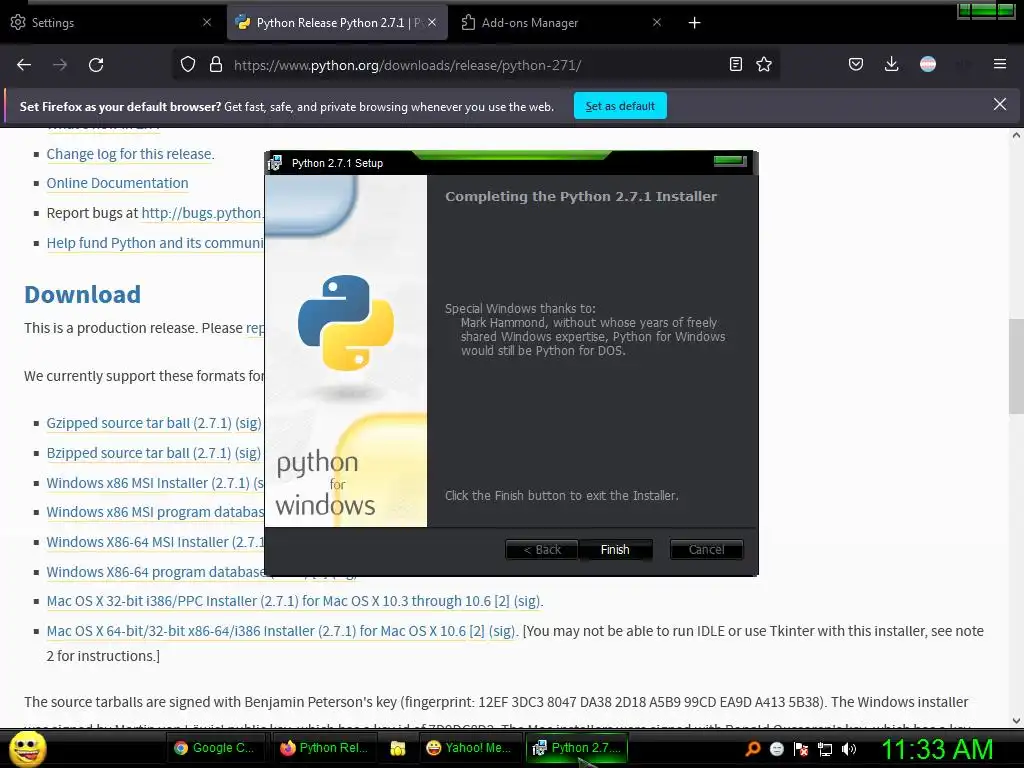
Task: Click the Python Setup title bar icon
Action: (x=275, y=163)
